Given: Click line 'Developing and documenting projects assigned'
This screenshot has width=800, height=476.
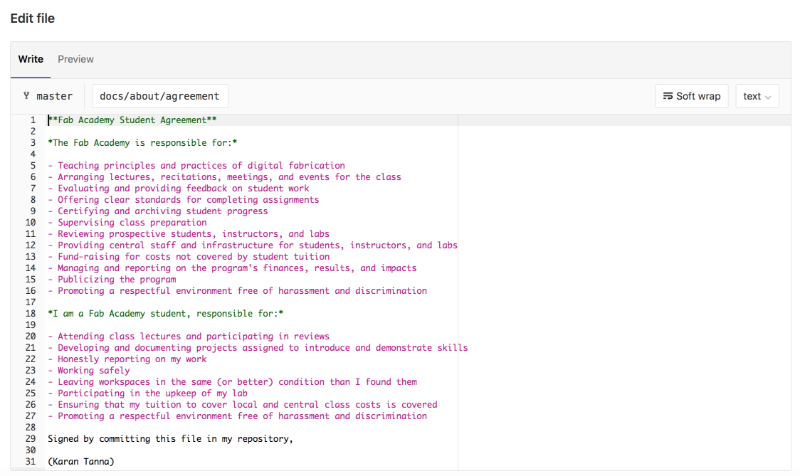Looking at the screenshot, I should (258, 348).
